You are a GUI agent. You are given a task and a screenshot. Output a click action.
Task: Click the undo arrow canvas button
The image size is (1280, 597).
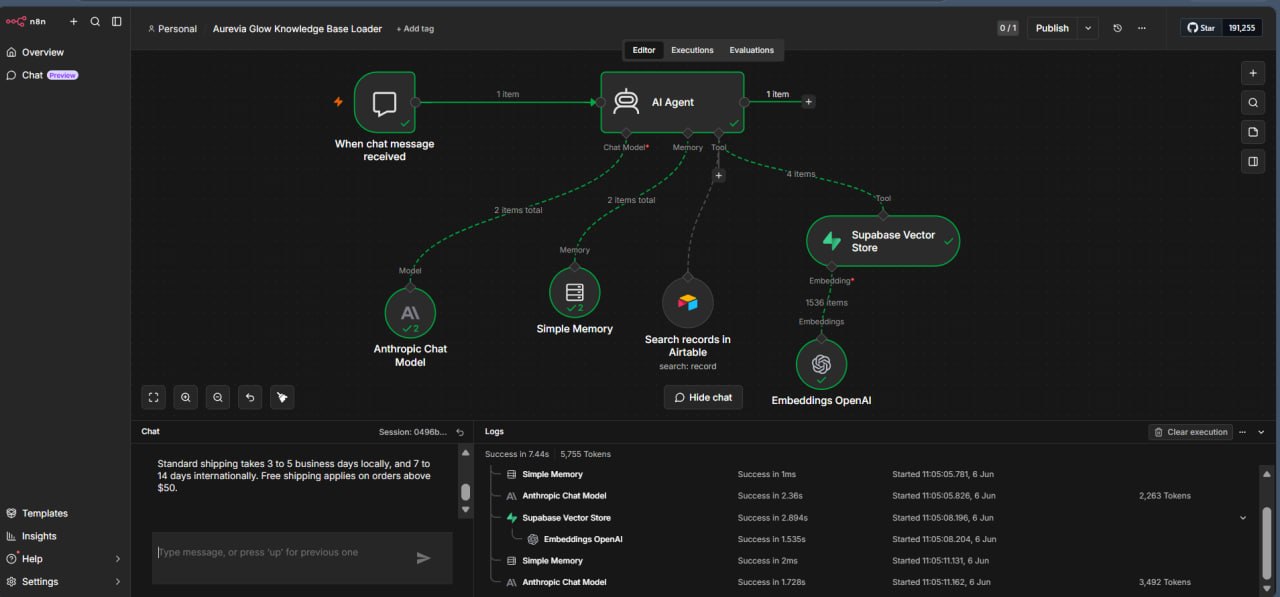point(250,397)
